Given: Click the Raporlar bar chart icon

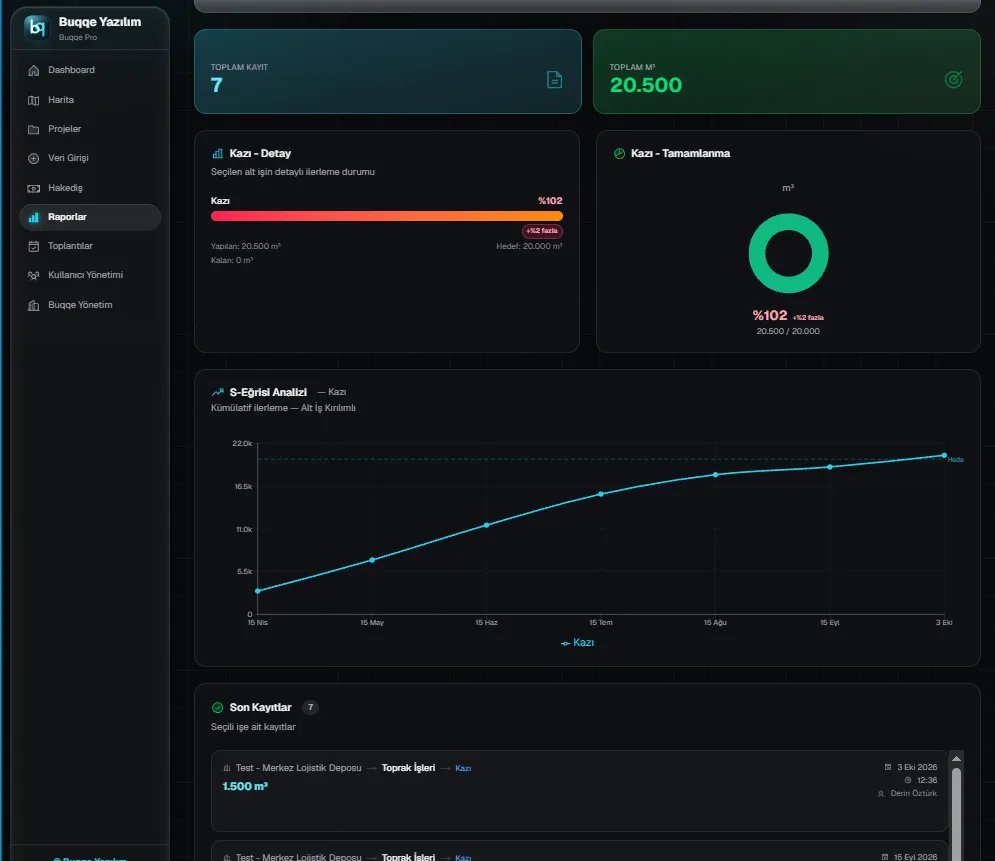Looking at the screenshot, I should coord(34,217).
